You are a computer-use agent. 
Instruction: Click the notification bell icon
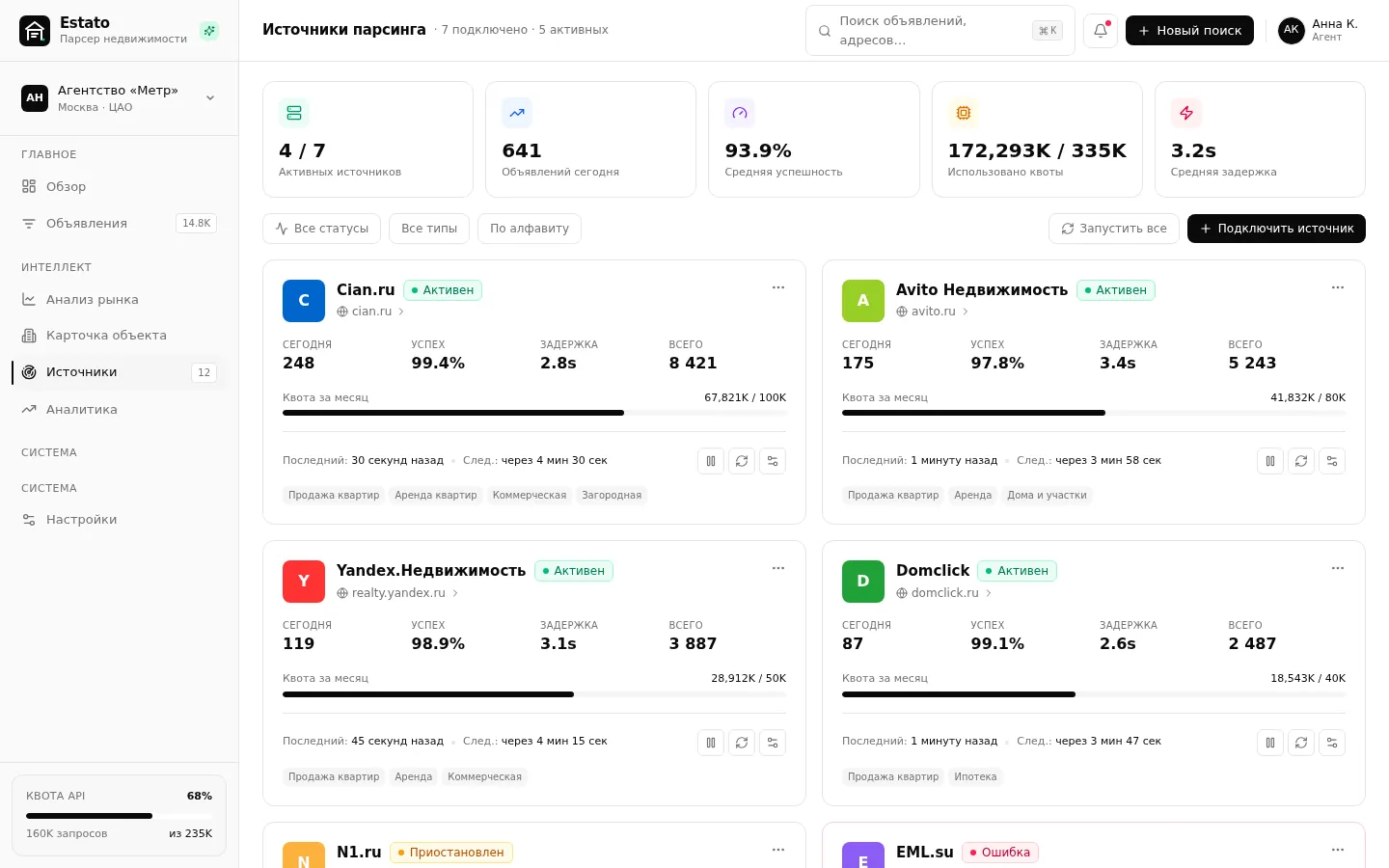[x=1100, y=30]
